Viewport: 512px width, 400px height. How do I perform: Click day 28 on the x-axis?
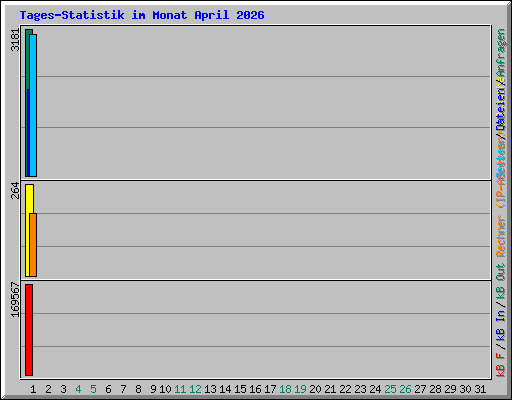(x=435, y=389)
